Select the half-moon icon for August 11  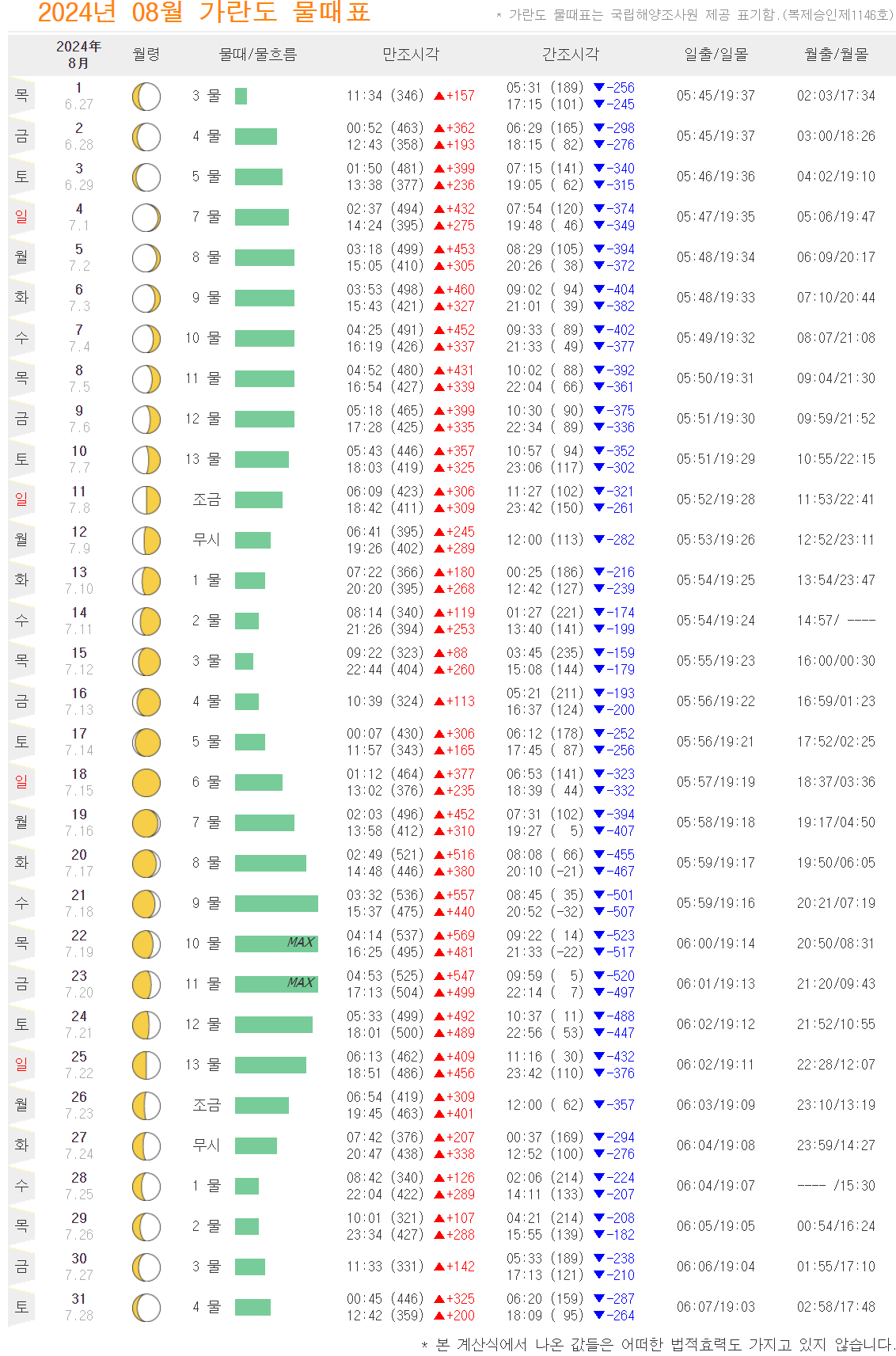tap(146, 500)
